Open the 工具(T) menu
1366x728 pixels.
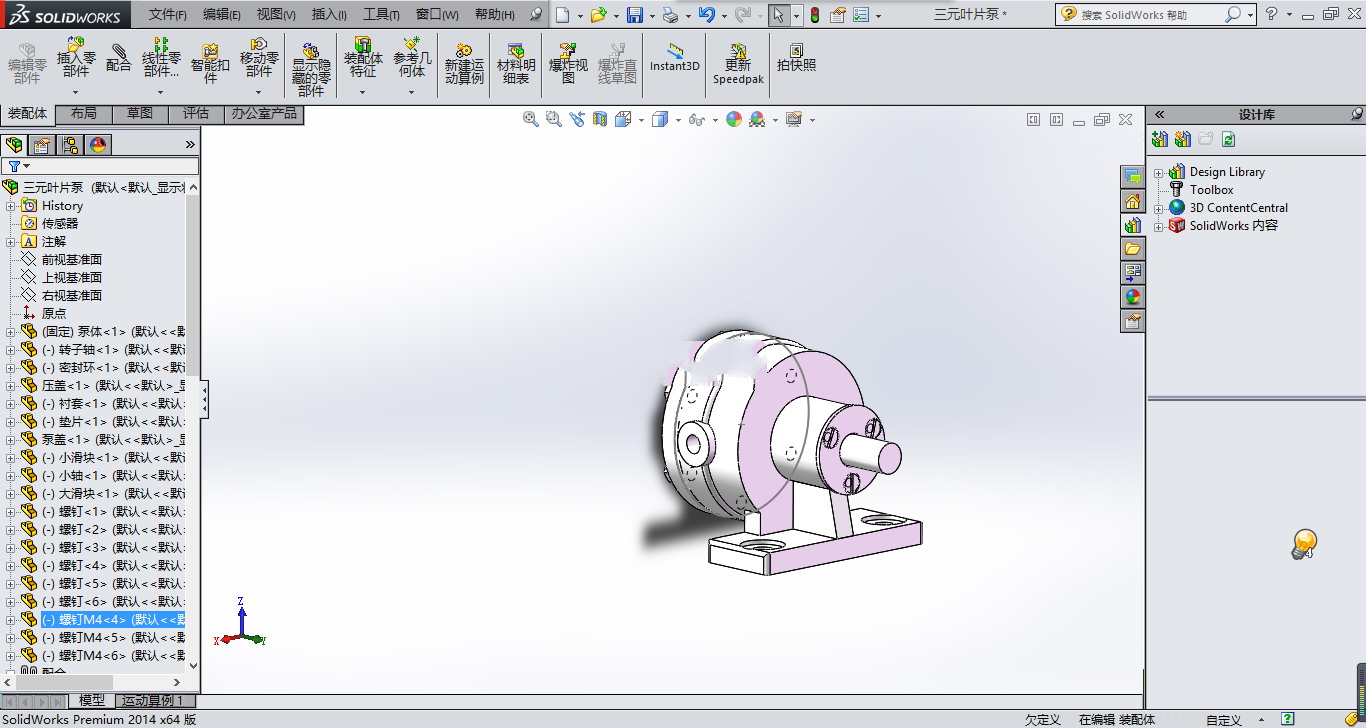[380, 15]
